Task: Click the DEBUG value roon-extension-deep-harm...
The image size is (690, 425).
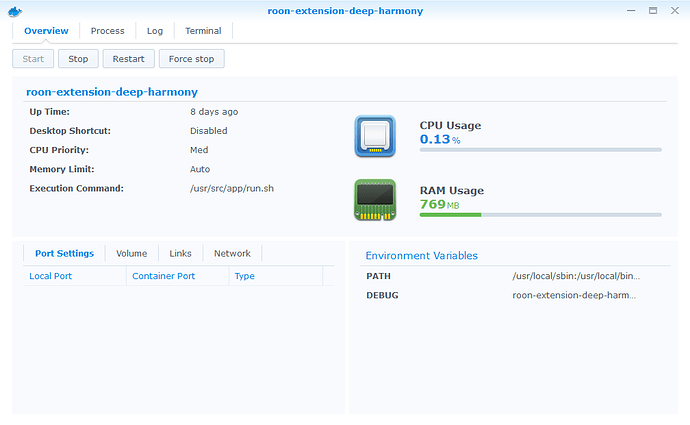Action: point(574,295)
